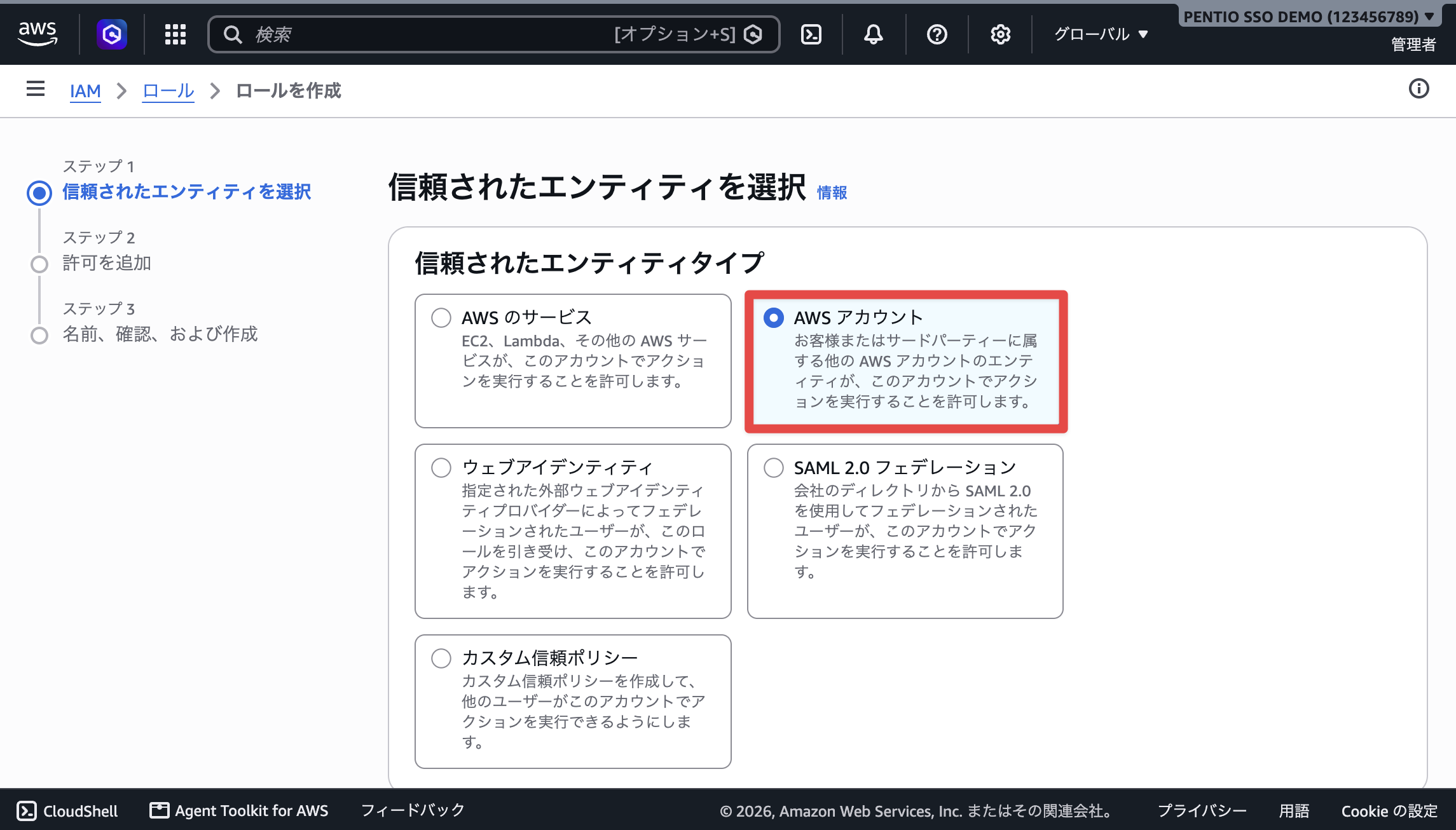Open the help question mark menu
The width and height of the screenshot is (1456, 830).
[937, 34]
